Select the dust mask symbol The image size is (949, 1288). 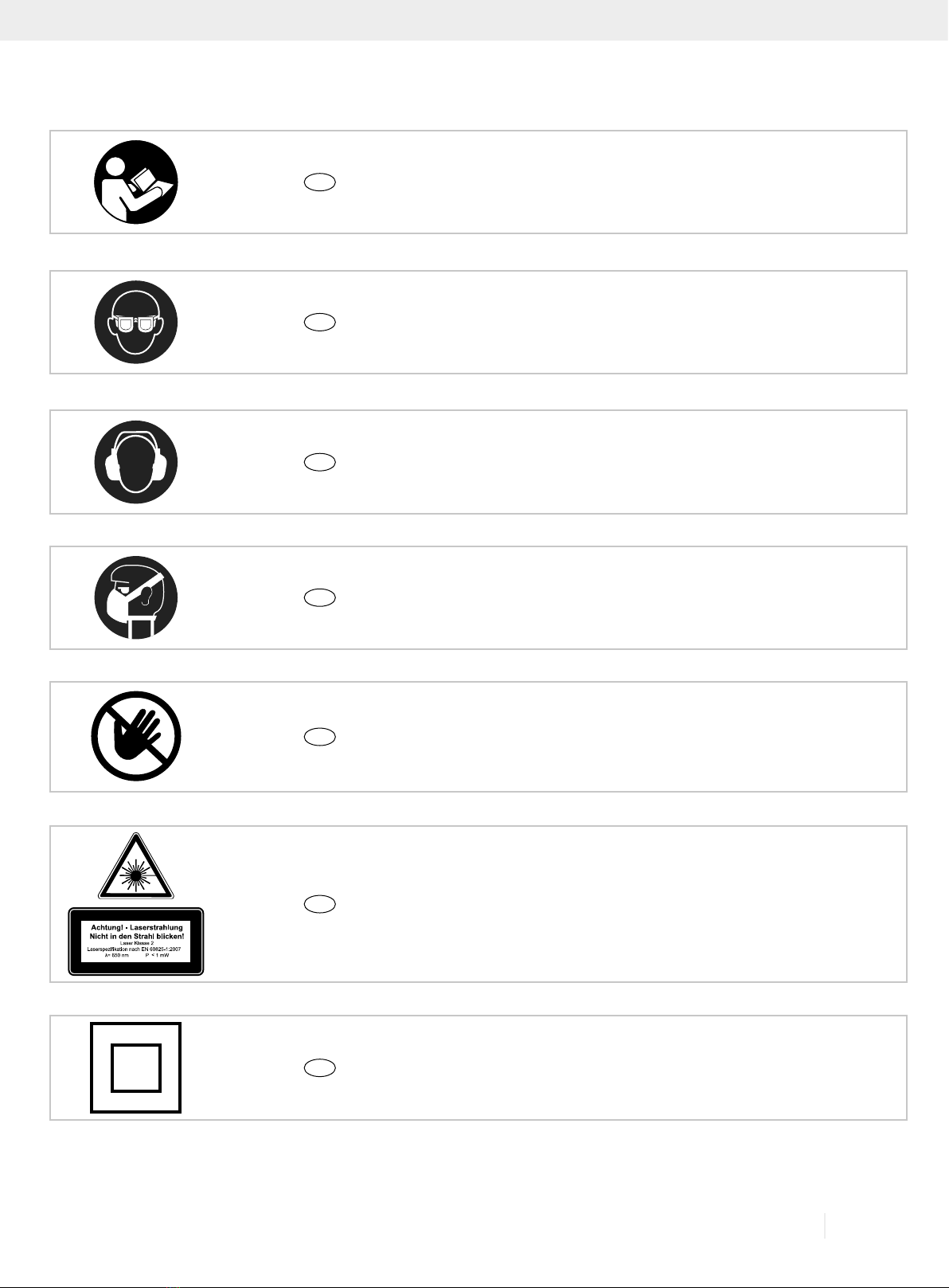136,597
